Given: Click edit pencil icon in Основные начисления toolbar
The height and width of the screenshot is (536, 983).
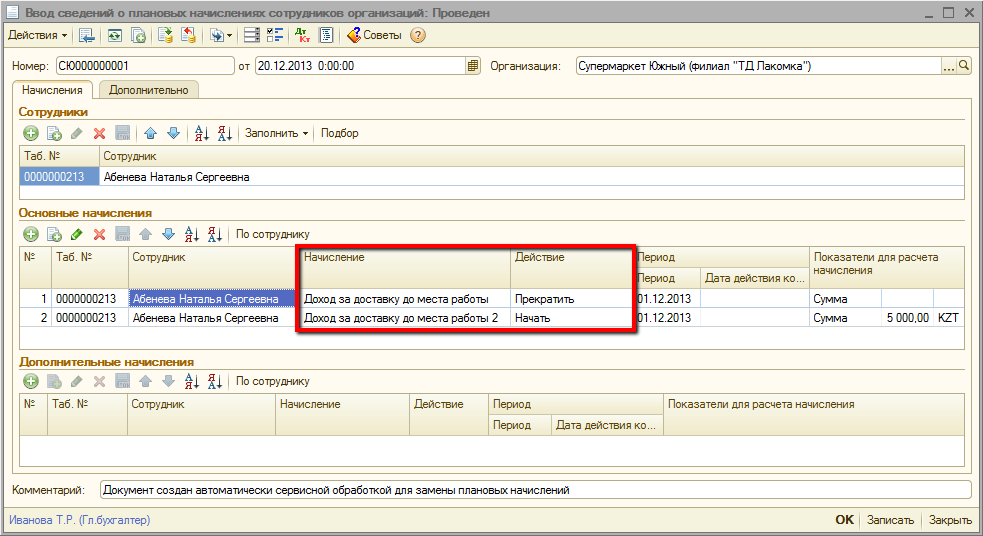Looking at the screenshot, I should [x=76, y=234].
